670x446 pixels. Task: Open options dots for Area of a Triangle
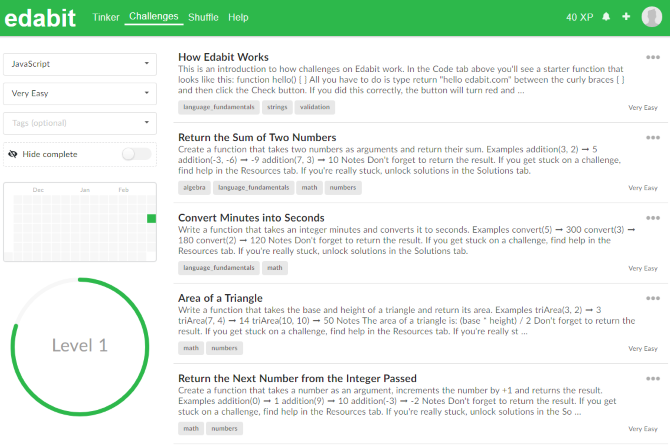[x=653, y=298]
